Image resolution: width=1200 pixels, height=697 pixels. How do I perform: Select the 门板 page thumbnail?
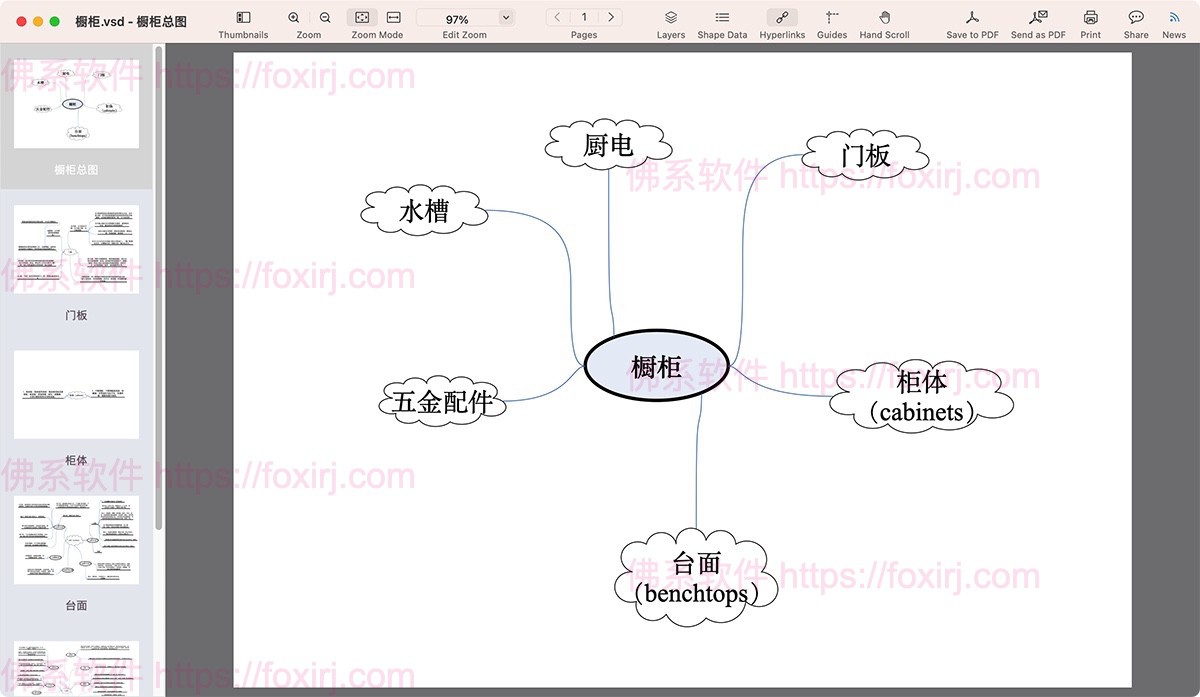(x=76, y=250)
